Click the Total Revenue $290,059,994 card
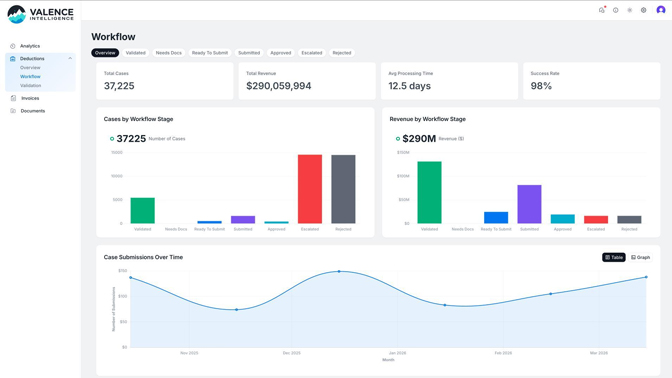The height and width of the screenshot is (378, 672). [307, 81]
